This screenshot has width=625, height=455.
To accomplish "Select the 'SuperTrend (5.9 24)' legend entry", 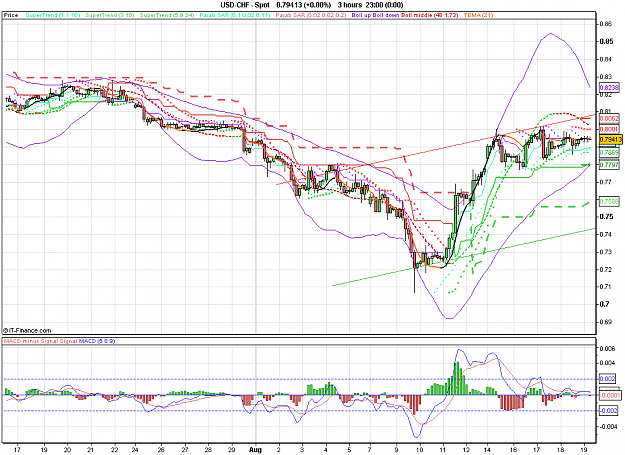I will [x=167, y=15].
